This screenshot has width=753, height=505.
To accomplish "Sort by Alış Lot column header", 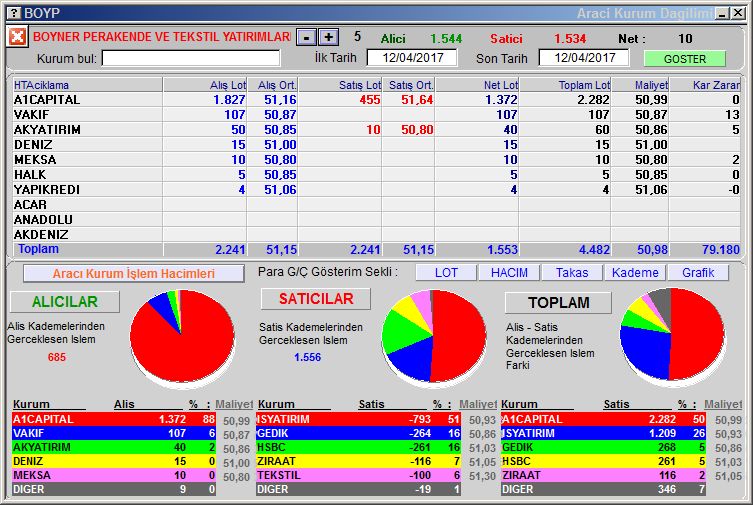I will [205, 85].
